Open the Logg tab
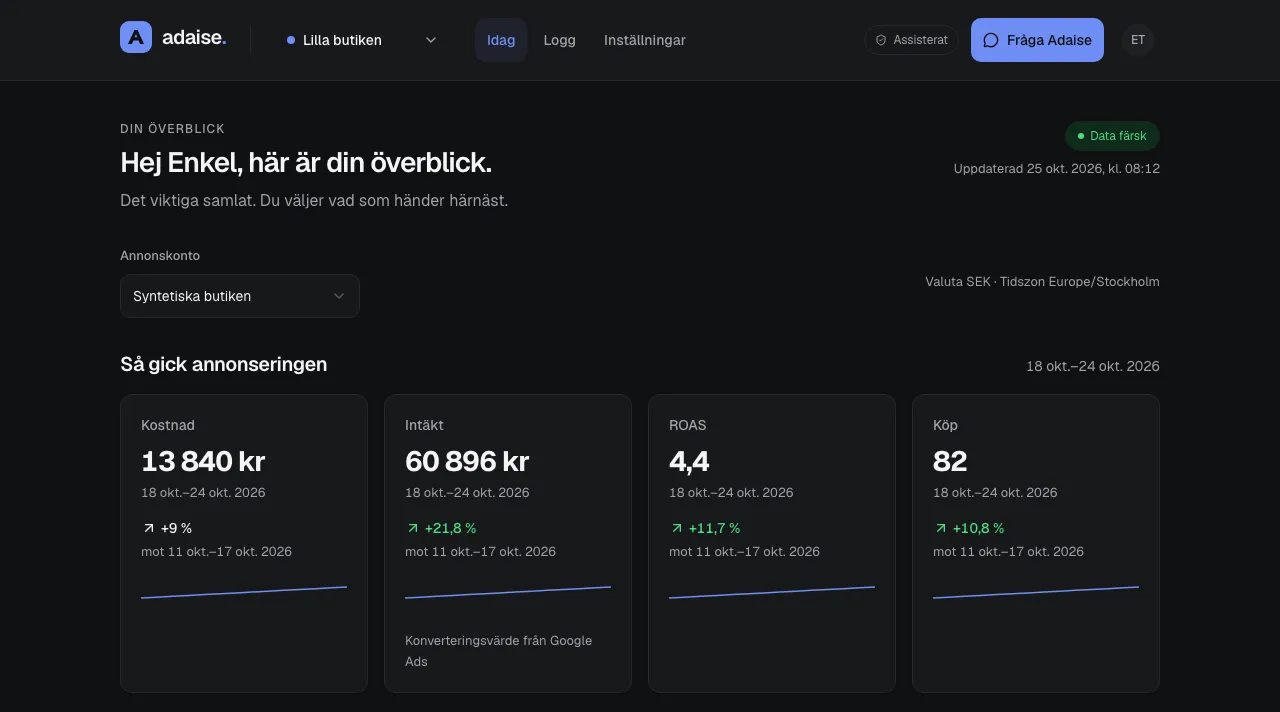This screenshot has height=712, width=1280. (x=559, y=40)
